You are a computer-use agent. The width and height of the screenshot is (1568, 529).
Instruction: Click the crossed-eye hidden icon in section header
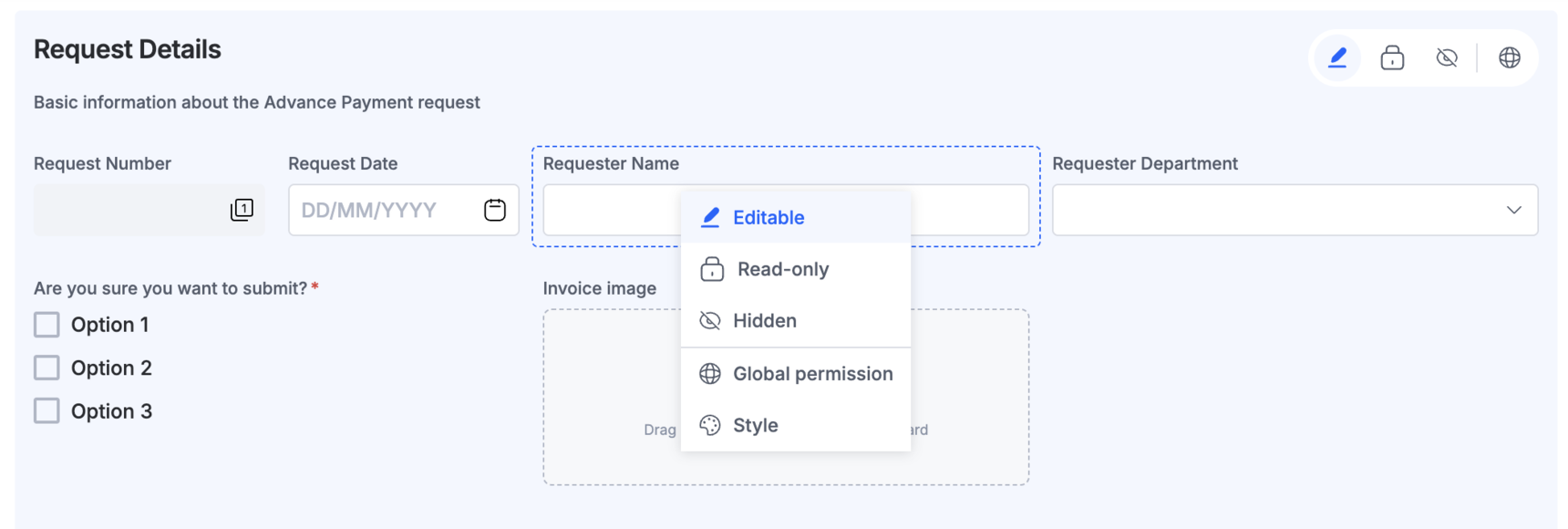tap(1447, 58)
